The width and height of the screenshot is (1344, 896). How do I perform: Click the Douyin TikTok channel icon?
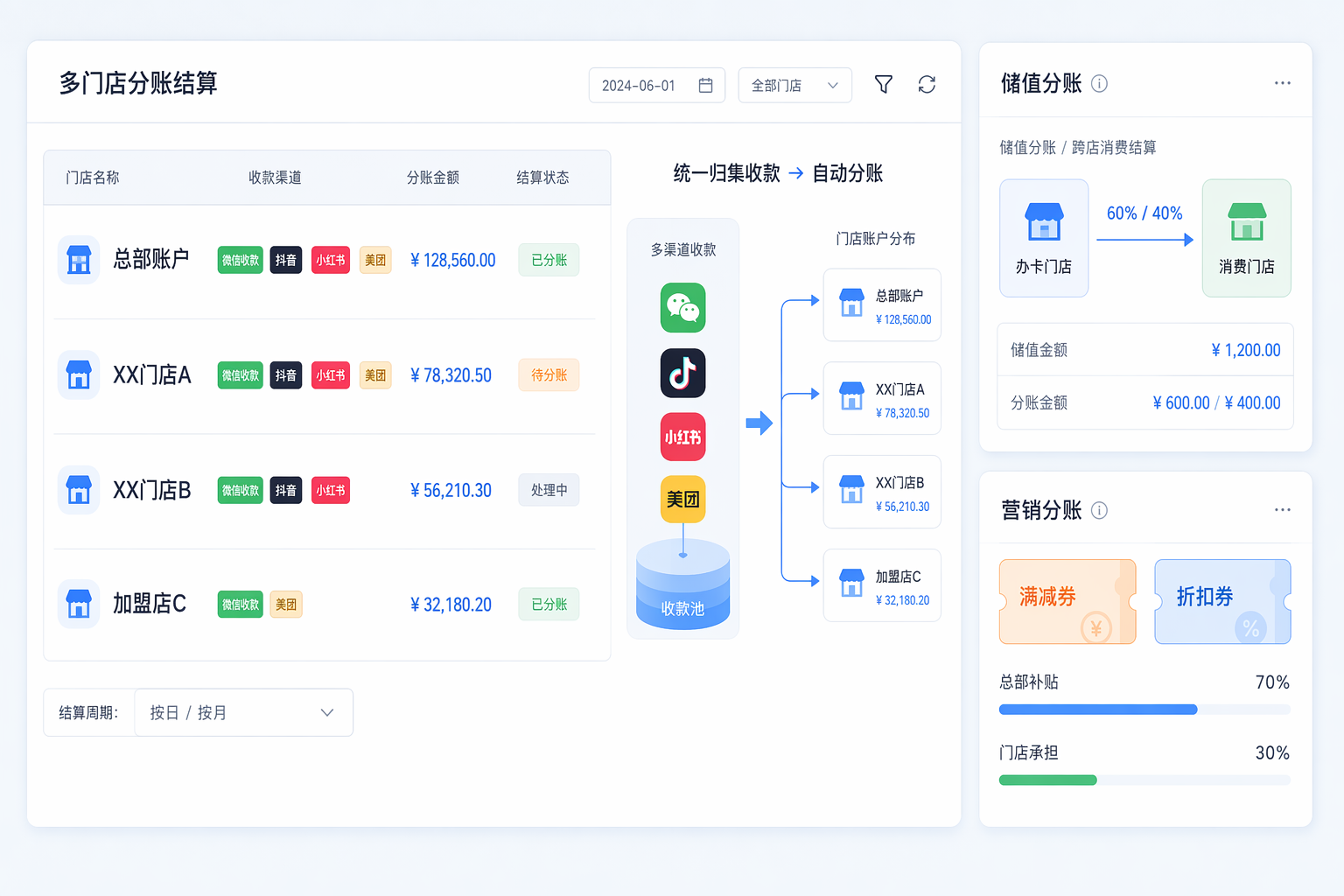pyautogui.click(x=682, y=373)
